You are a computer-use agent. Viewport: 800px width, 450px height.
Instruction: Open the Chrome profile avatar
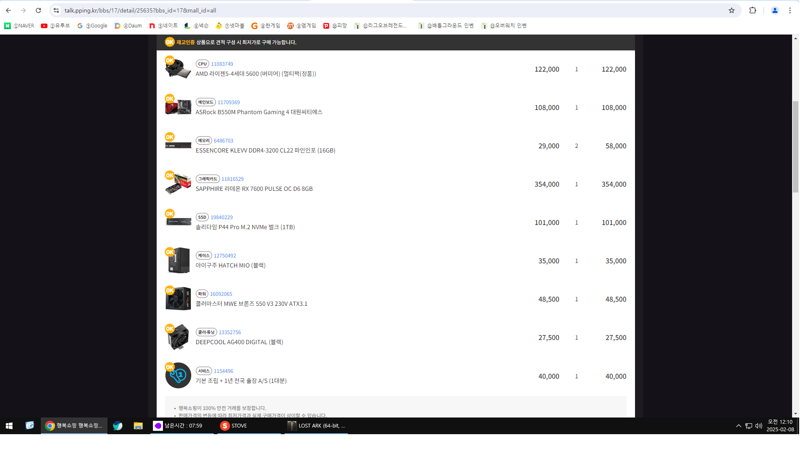click(774, 10)
